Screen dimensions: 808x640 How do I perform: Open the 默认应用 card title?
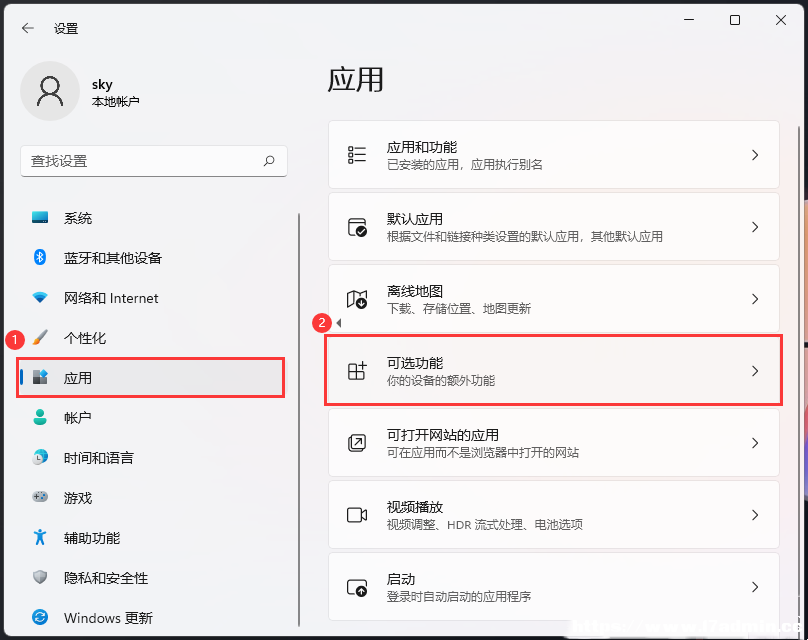point(415,219)
